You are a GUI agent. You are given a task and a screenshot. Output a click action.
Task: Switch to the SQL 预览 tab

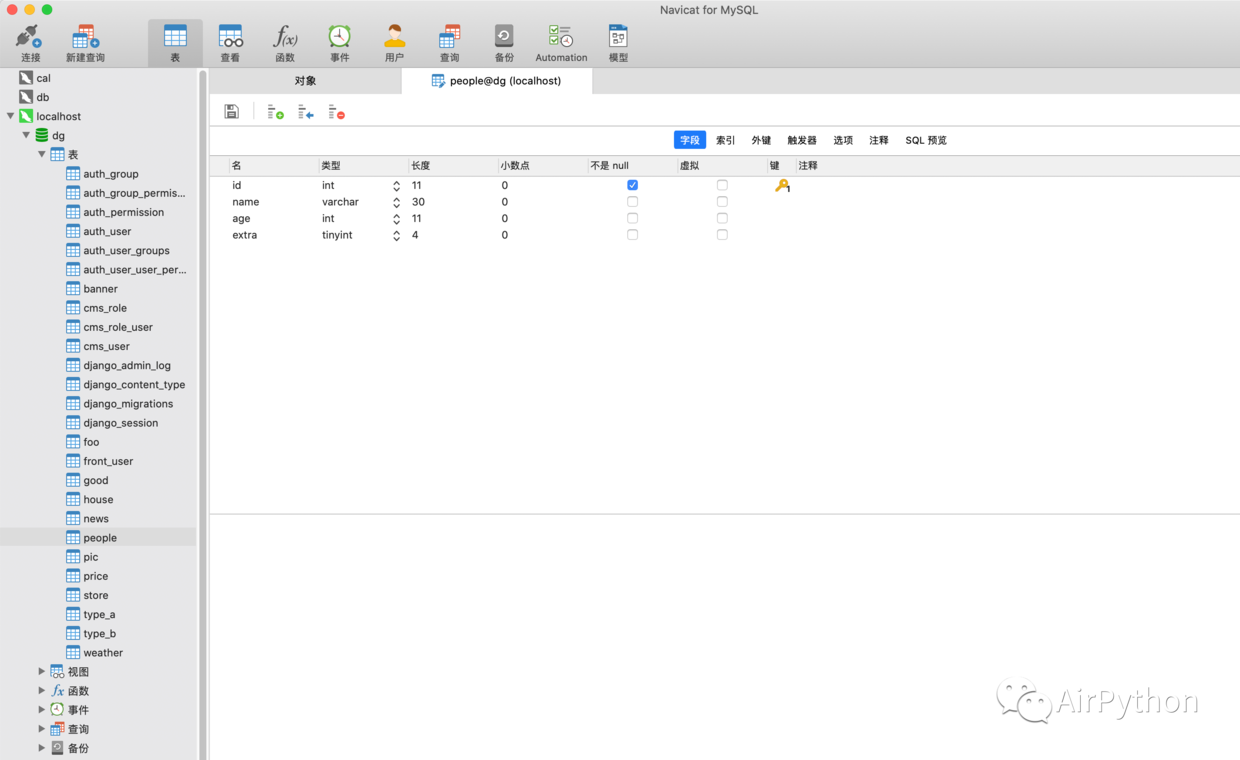(x=926, y=140)
